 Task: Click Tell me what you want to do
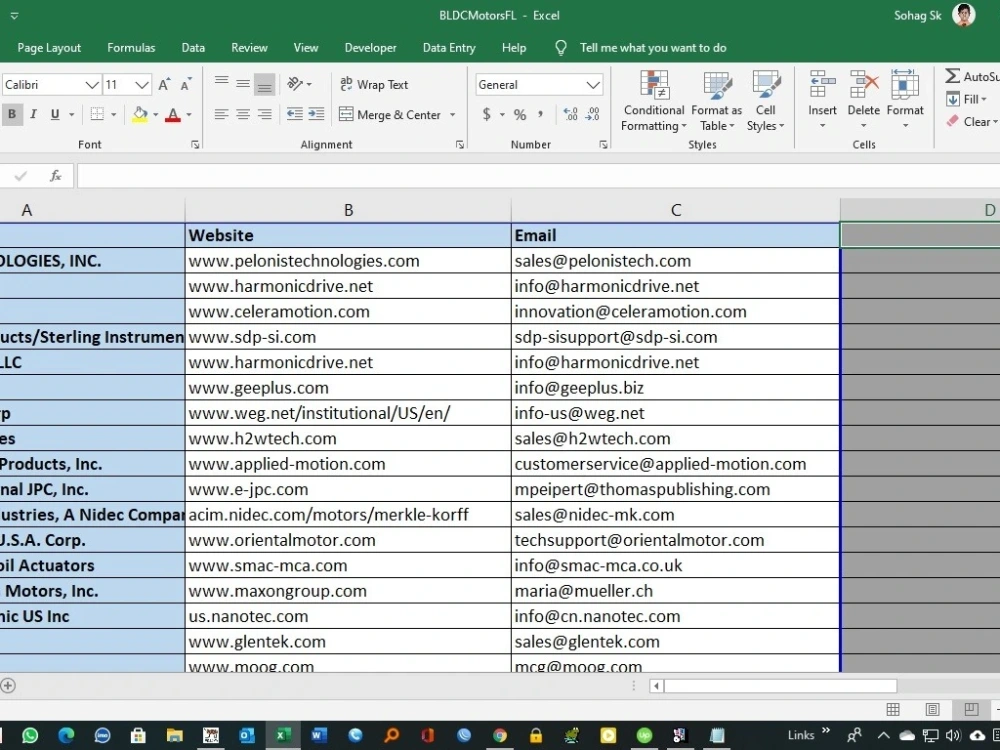coord(652,48)
